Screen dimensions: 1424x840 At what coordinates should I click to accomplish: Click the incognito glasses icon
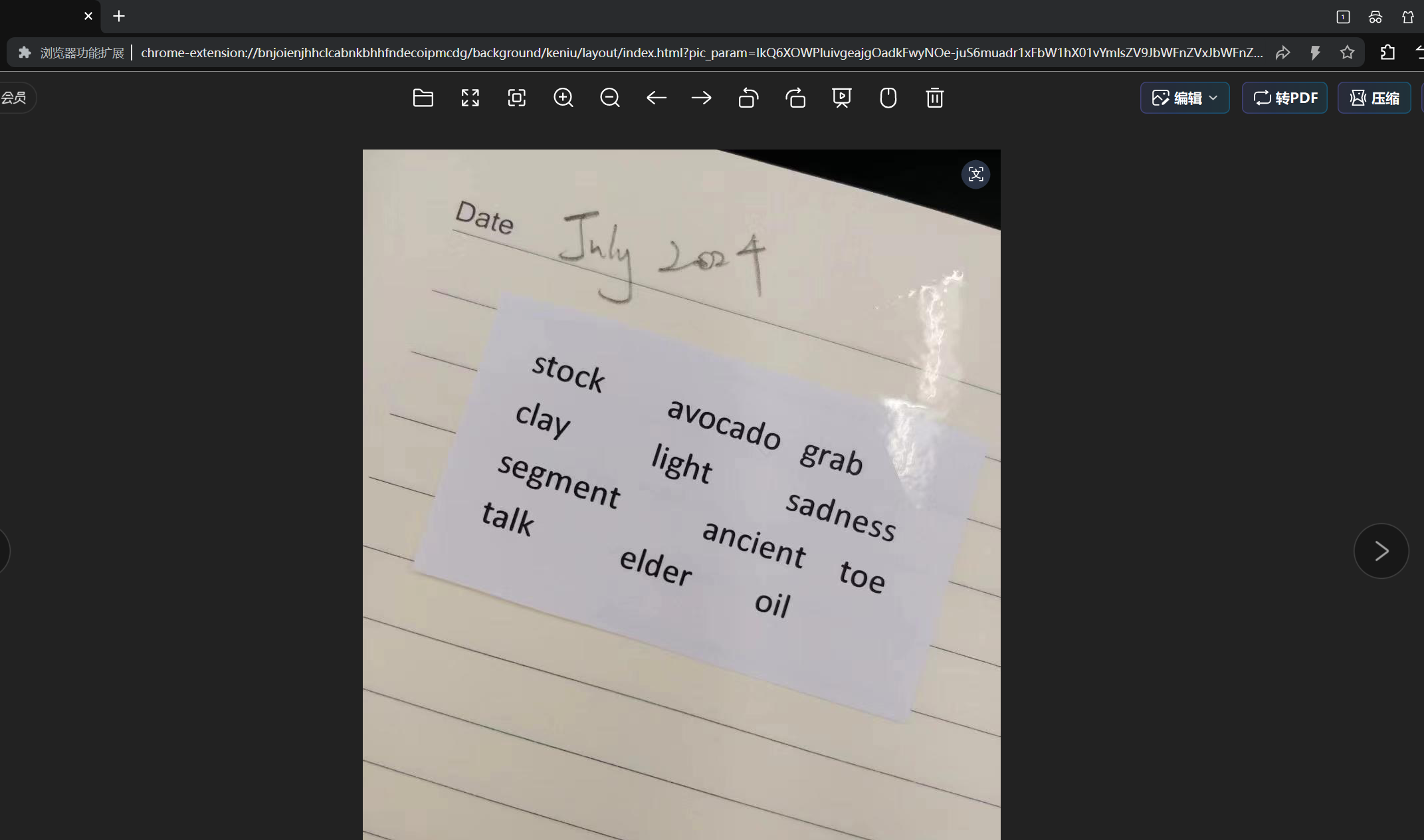[1375, 17]
